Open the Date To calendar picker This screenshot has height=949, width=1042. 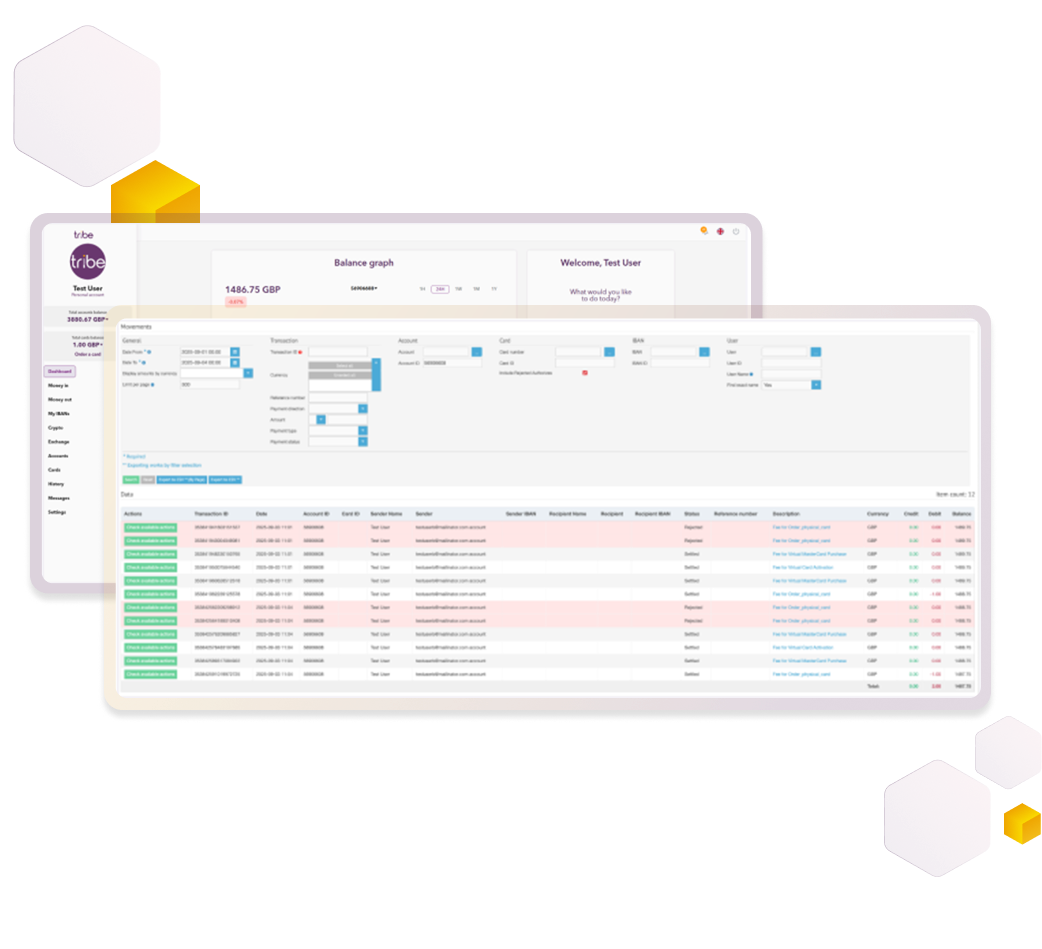[x=235, y=363]
